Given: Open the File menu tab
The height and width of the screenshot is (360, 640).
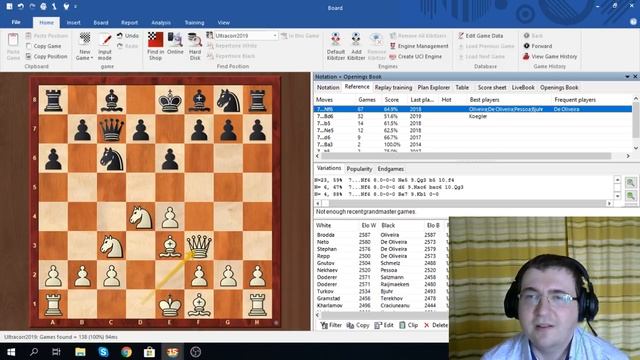Looking at the screenshot, I should click(x=16, y=22).
